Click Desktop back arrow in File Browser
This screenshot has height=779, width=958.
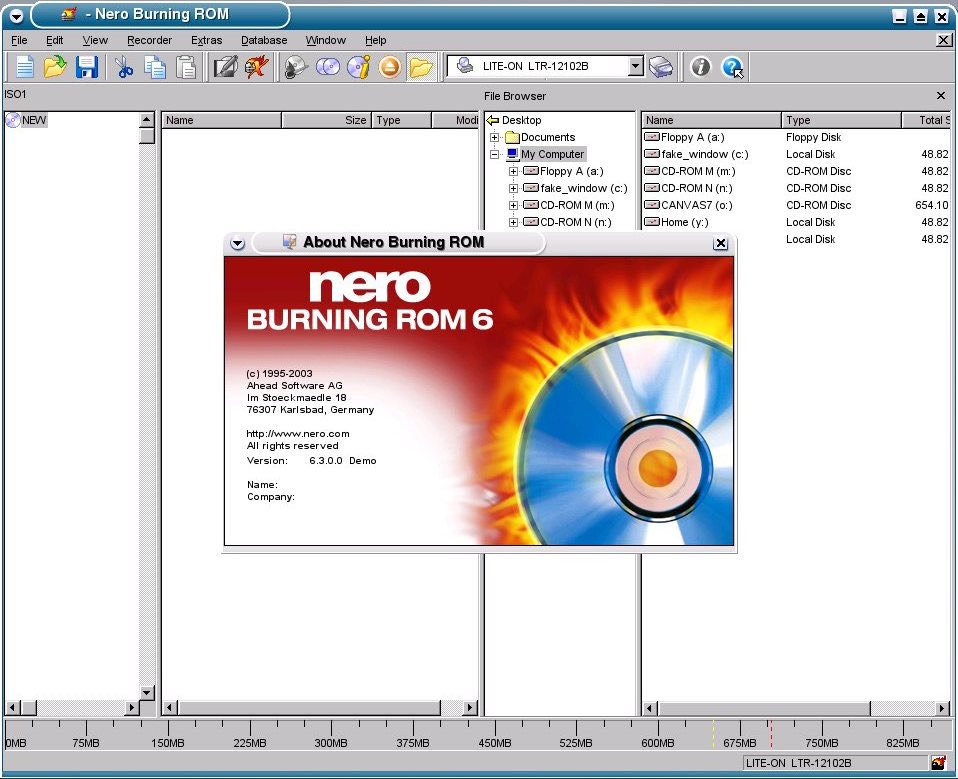coord(492,120)
